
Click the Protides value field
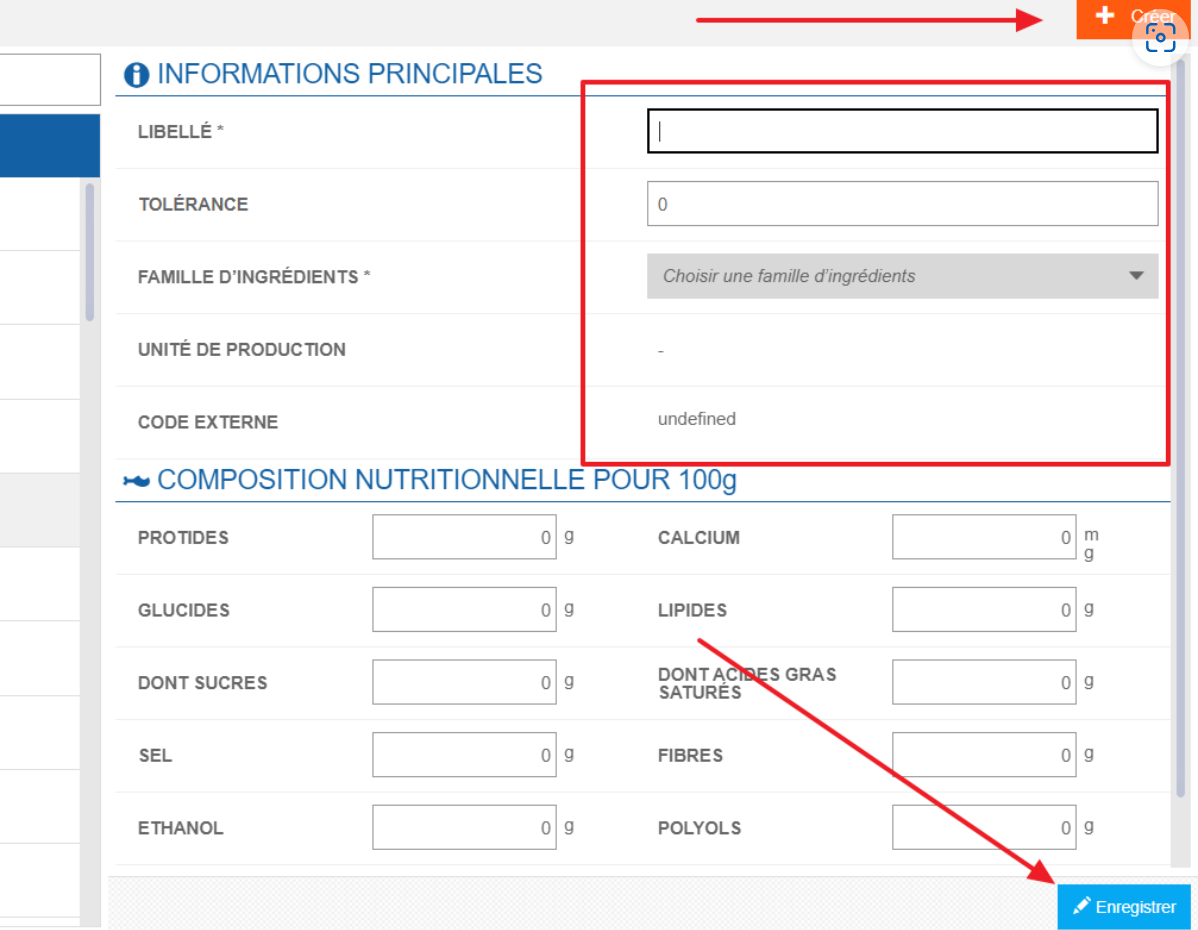[465, 537]
